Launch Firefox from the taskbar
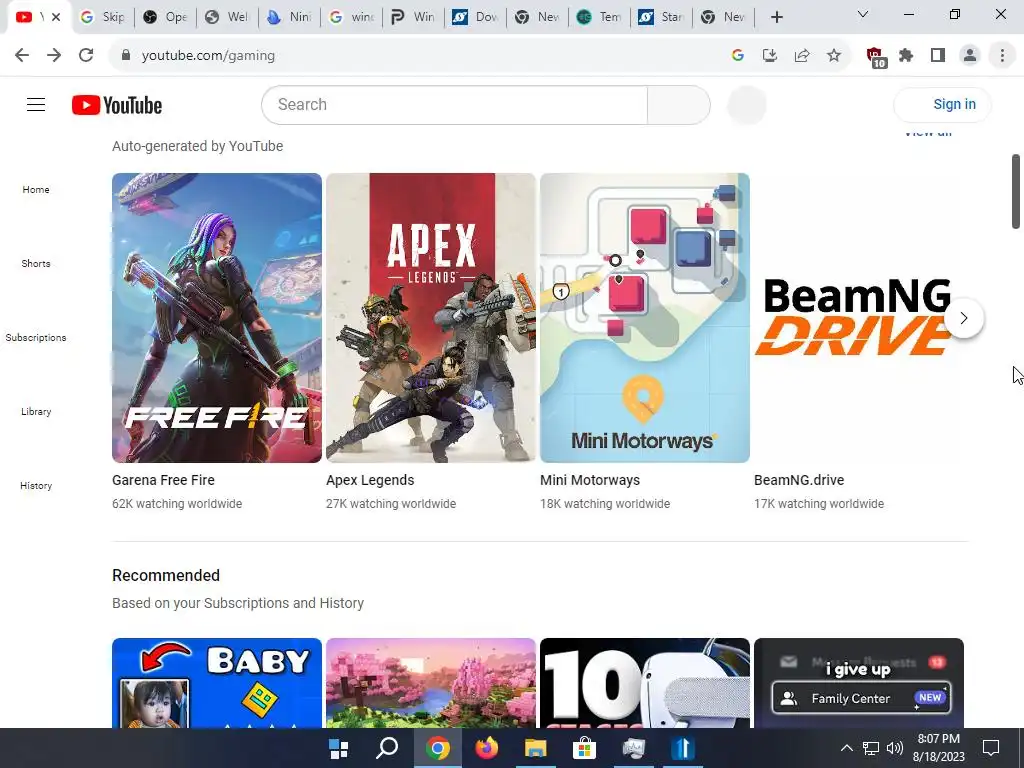Screen dimensions: 1024x768 [486, 748]
